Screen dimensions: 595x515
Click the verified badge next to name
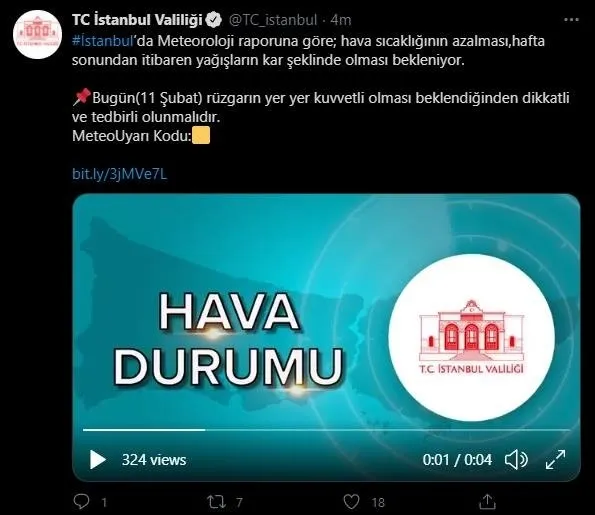(x=214, y=20)
